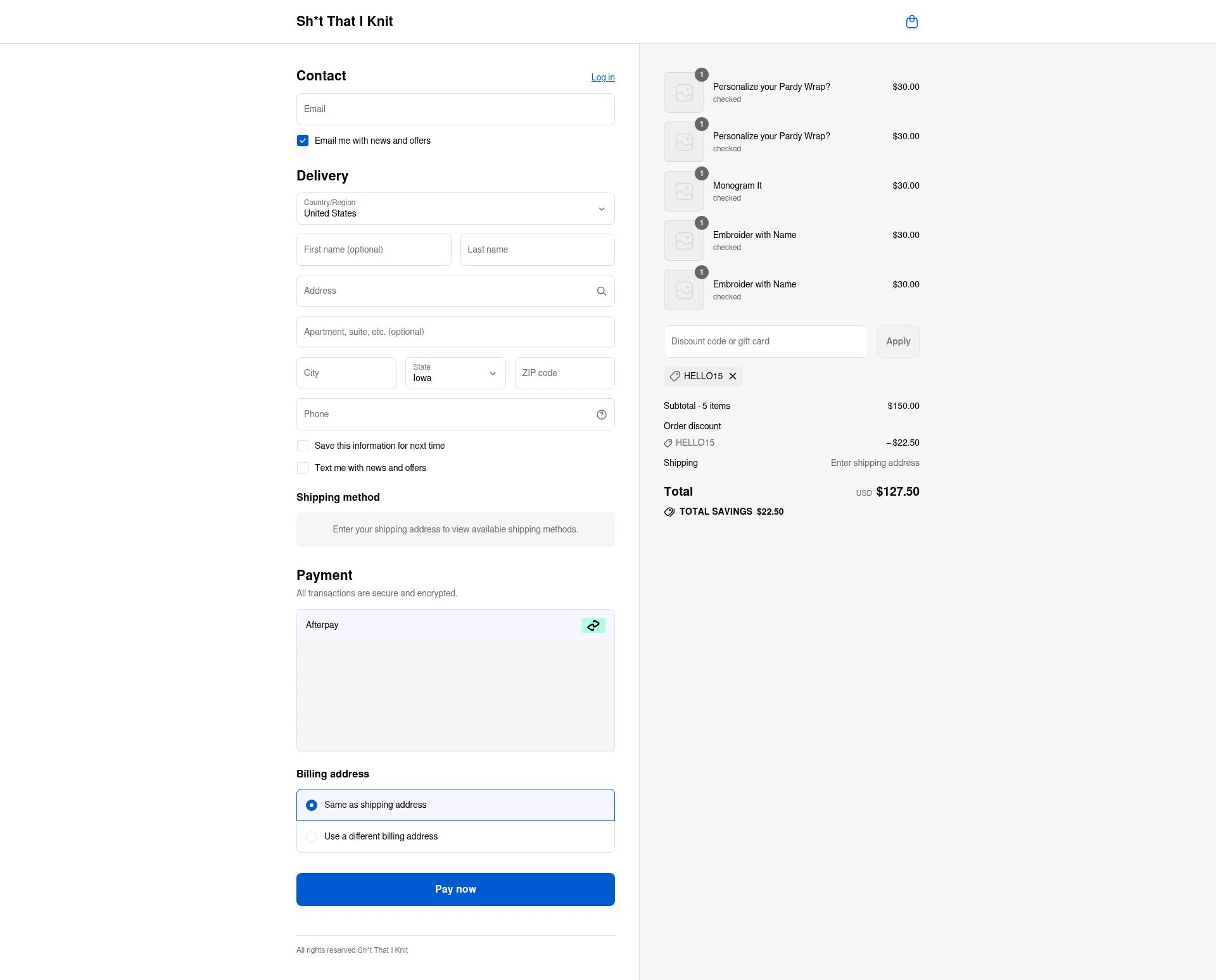The image size is (1216, 980).
Task: Click the Afterpay logo icon in payment section
Action: click(x=593, y=625)
